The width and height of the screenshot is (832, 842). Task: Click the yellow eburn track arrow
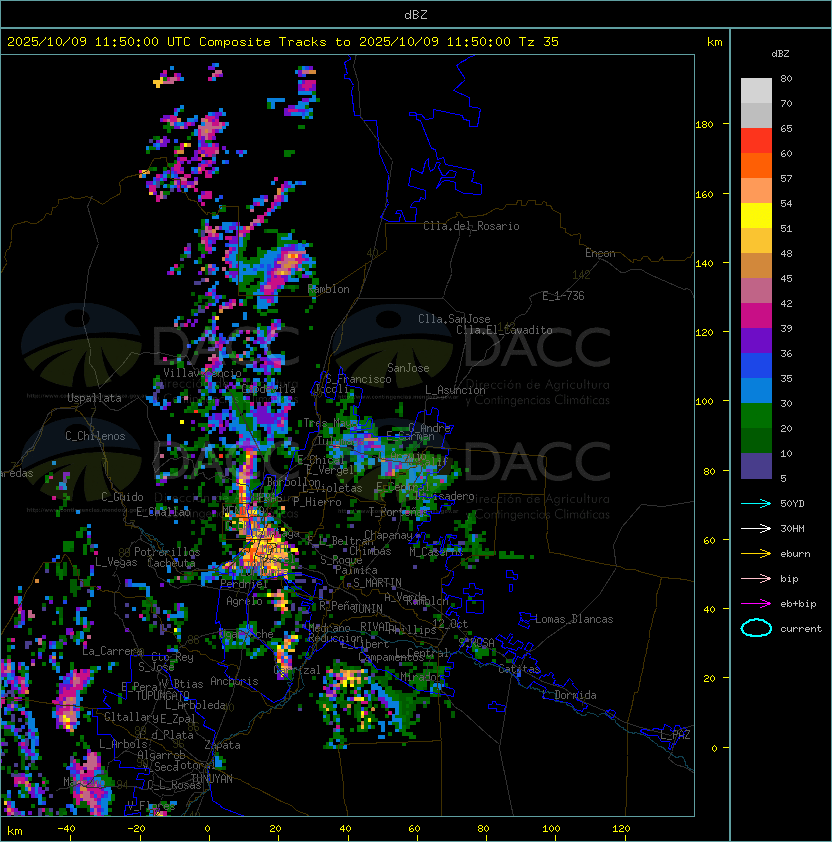point(756,554)
